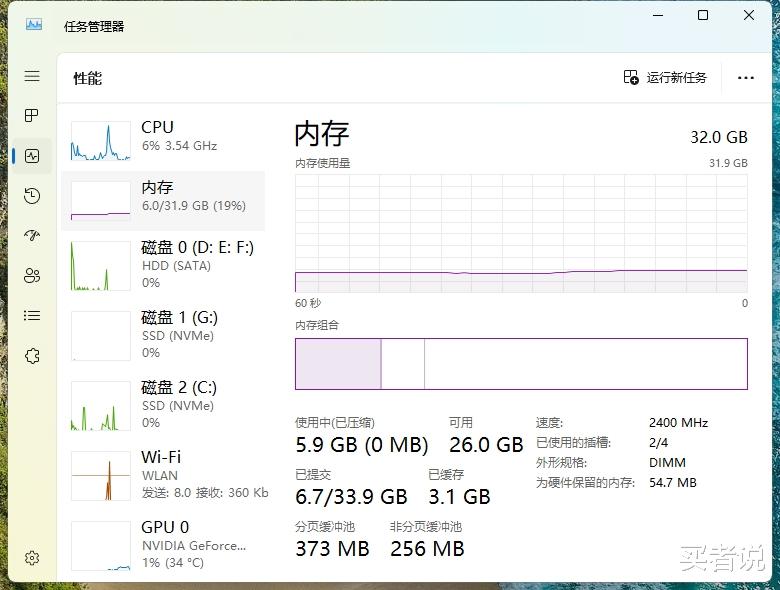Click the 运行新任务 button
The image size is (780, 590).
click(x=665, y=77)
